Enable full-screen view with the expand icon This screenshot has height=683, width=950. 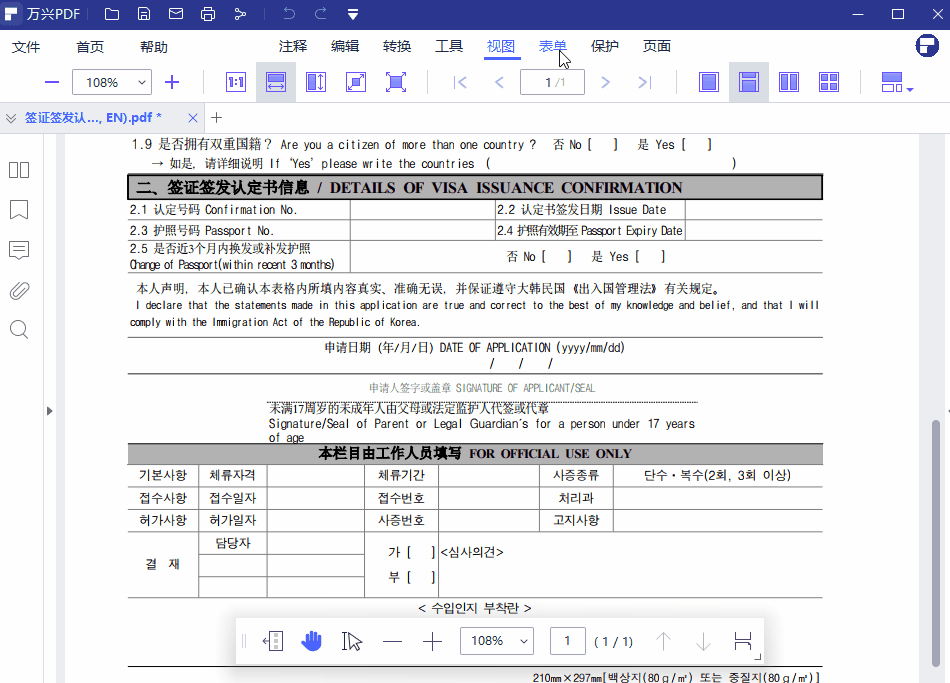(396, 82)
